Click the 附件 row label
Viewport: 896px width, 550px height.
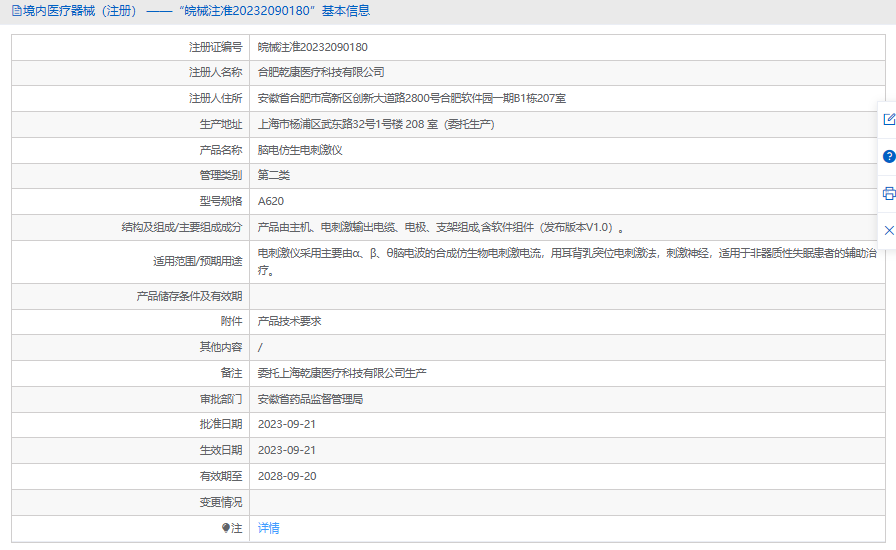pos(231,321)
